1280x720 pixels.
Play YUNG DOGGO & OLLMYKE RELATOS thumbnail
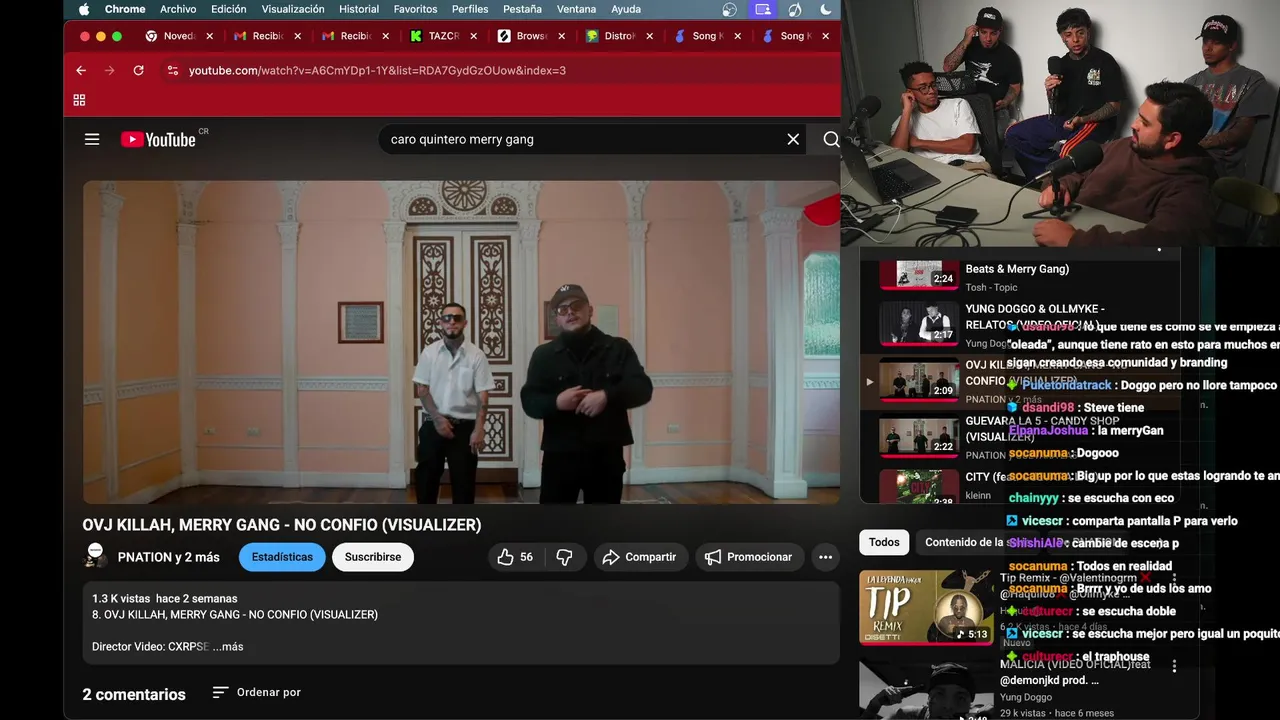(x=918, y=323)
